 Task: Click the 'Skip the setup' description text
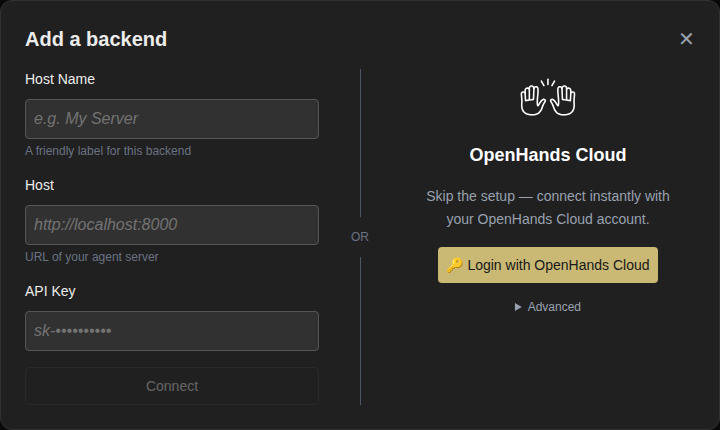coord(548,208)
